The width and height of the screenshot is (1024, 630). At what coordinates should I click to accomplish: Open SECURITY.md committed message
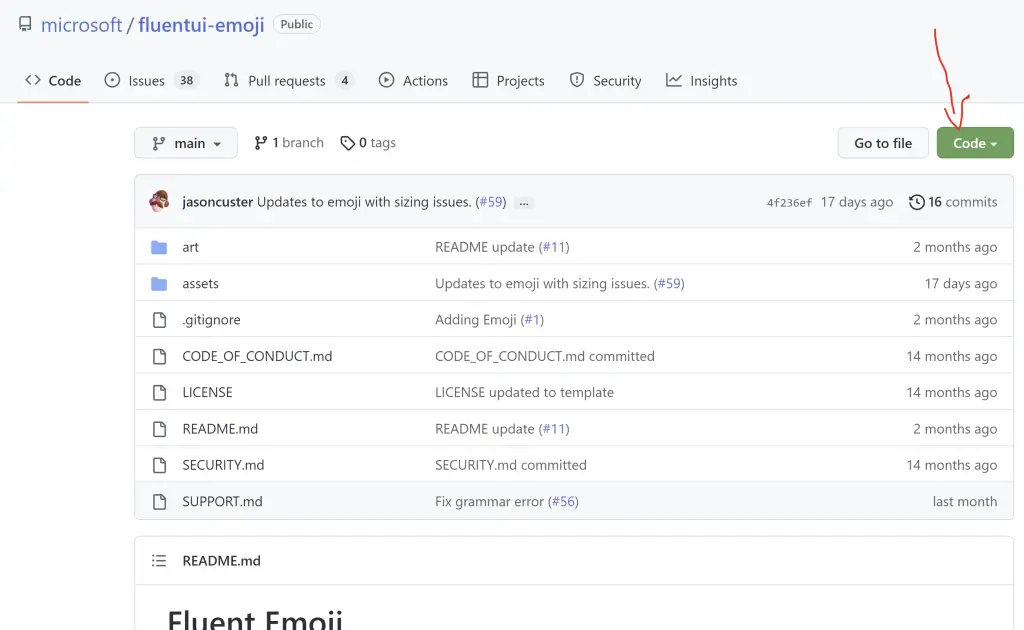click(x=511, y=465)
